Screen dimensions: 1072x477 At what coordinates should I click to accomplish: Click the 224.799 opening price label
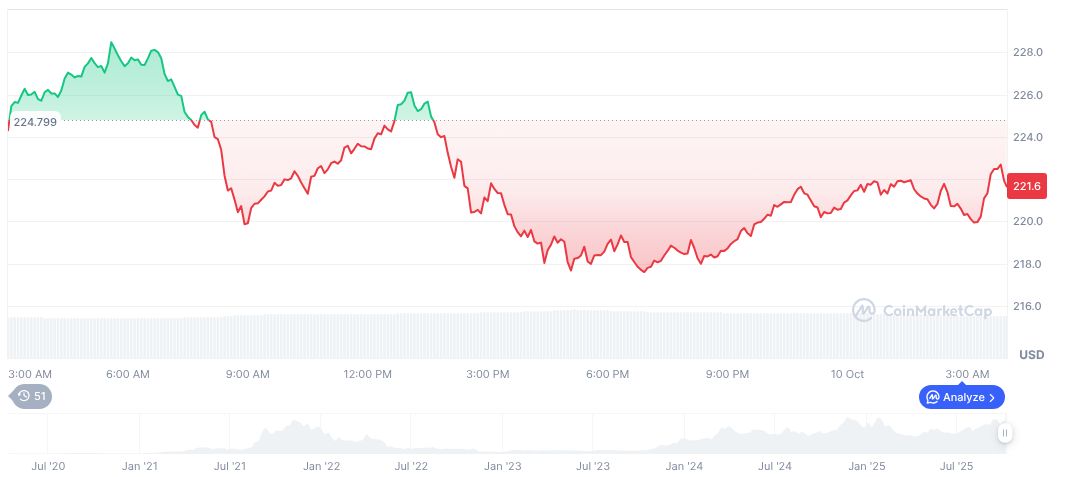[x=35, y=122]
